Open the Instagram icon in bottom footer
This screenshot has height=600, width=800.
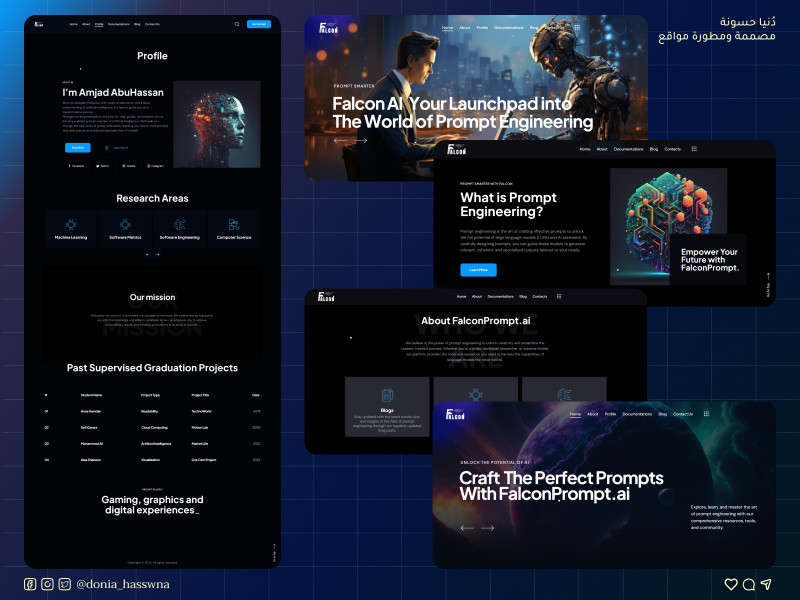click(x=47, y=584)
